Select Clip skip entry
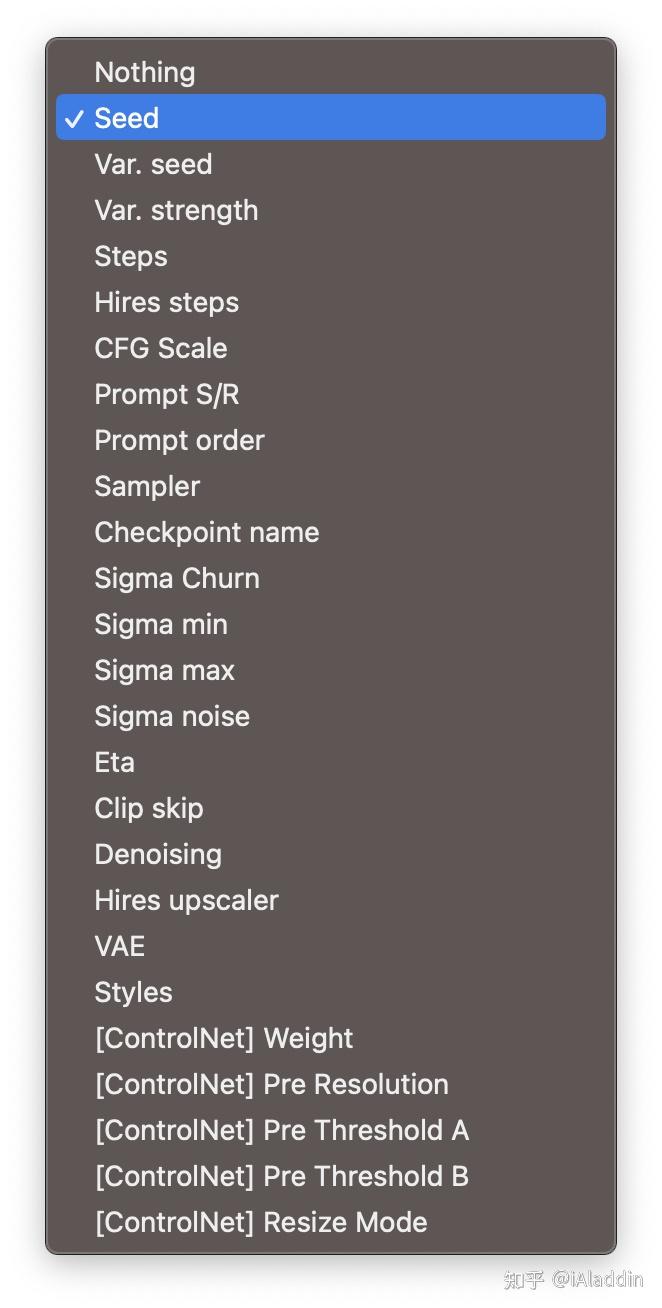This screenshot has width=662, height=1308. tap(149, 808)
